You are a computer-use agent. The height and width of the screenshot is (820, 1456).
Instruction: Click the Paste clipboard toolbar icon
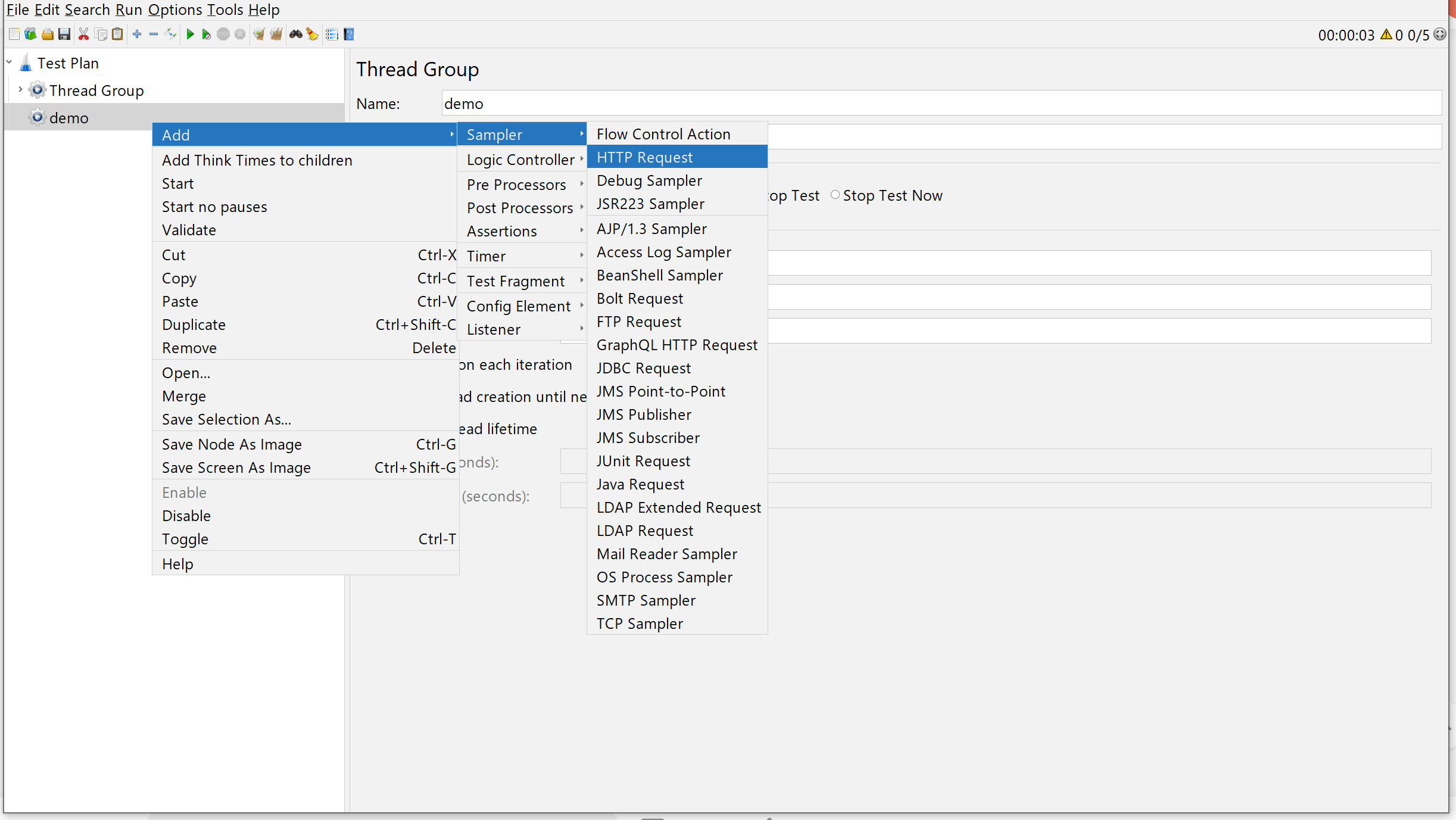pos(117,35)
